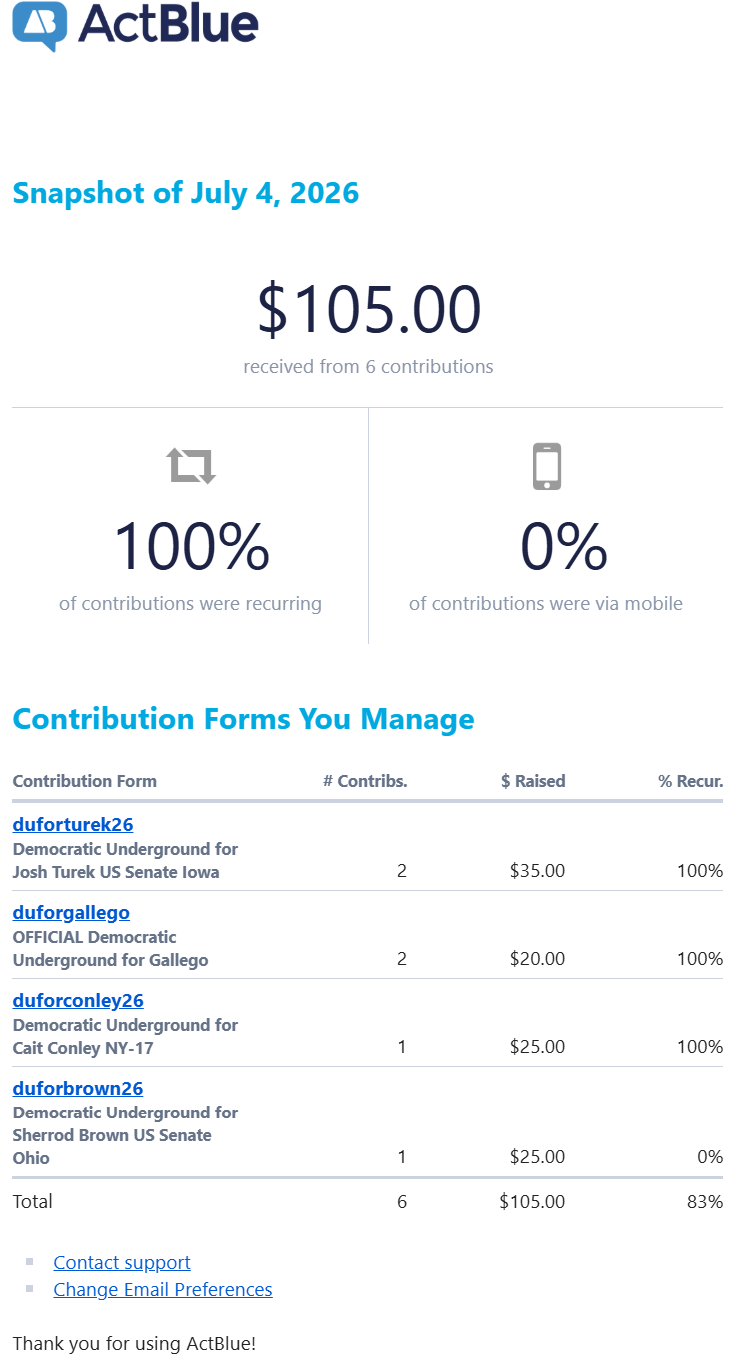Click the 0% via mobile figure
The width and height of the screenshot is (736, 1363).
[x=564, y=547]
